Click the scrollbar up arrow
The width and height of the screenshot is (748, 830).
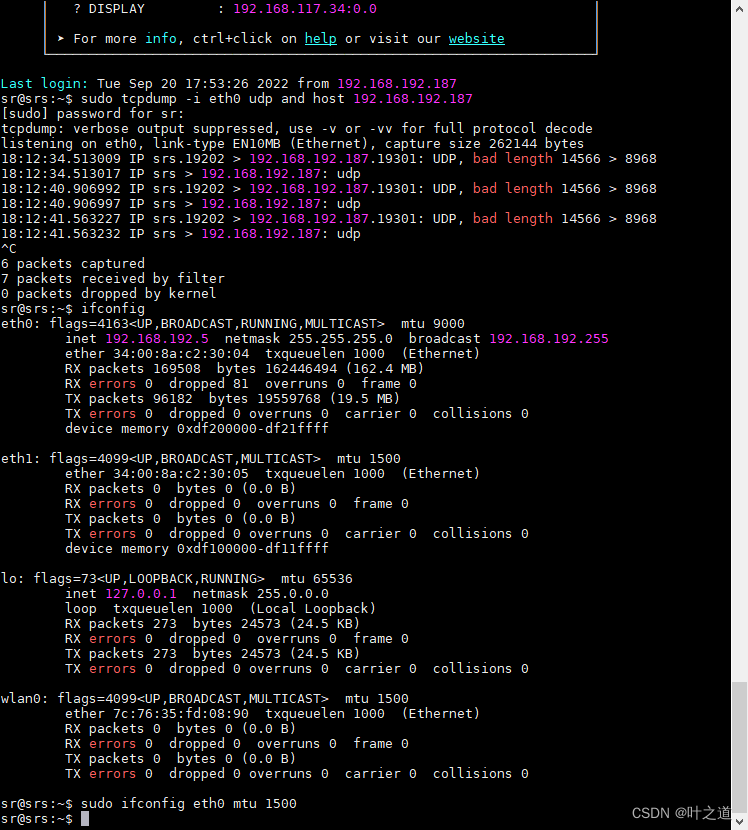point(740,9)
